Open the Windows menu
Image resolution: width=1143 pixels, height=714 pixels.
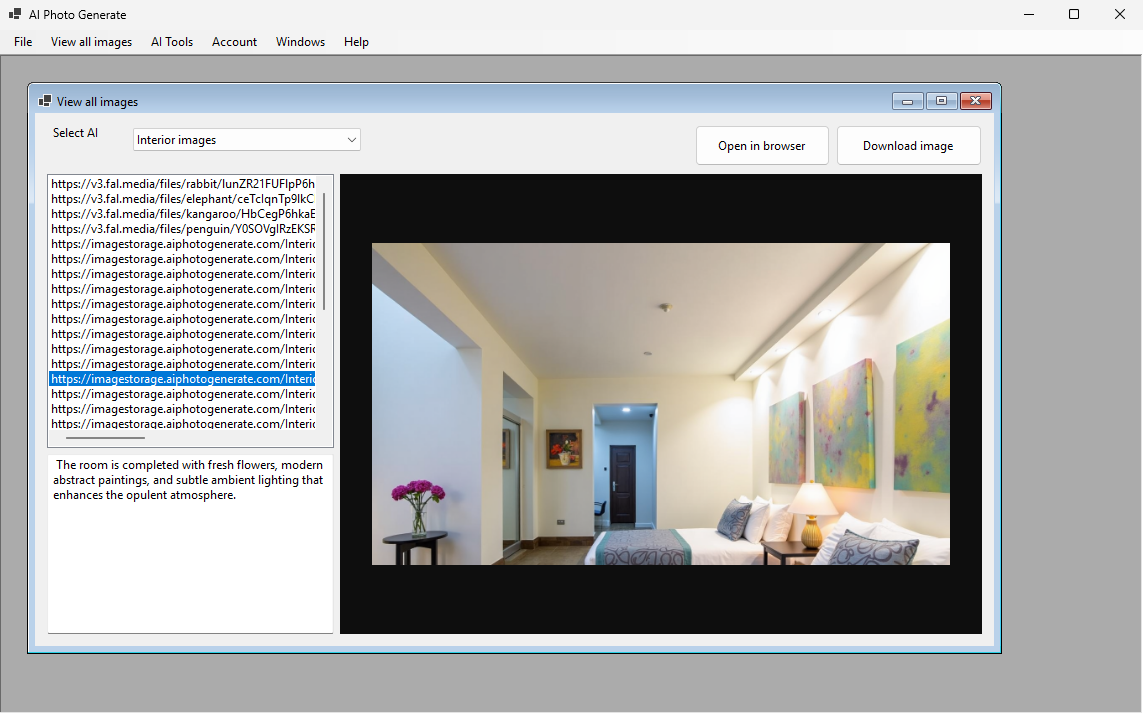(x=300, y=42)
